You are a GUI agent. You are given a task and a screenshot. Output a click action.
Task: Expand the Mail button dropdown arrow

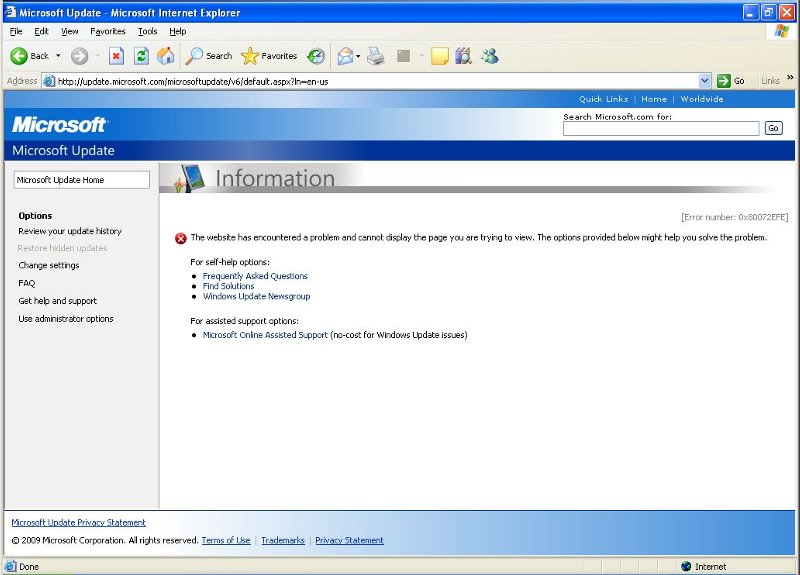click(358, 56)
